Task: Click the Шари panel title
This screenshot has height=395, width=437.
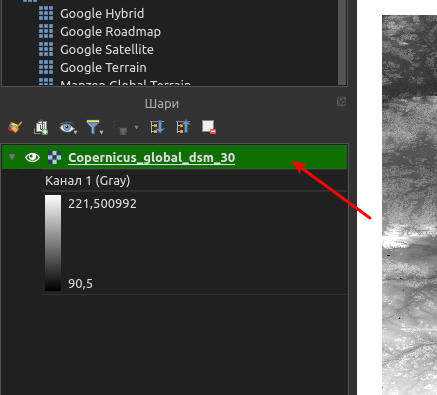Action: click(x=162, y=104)
